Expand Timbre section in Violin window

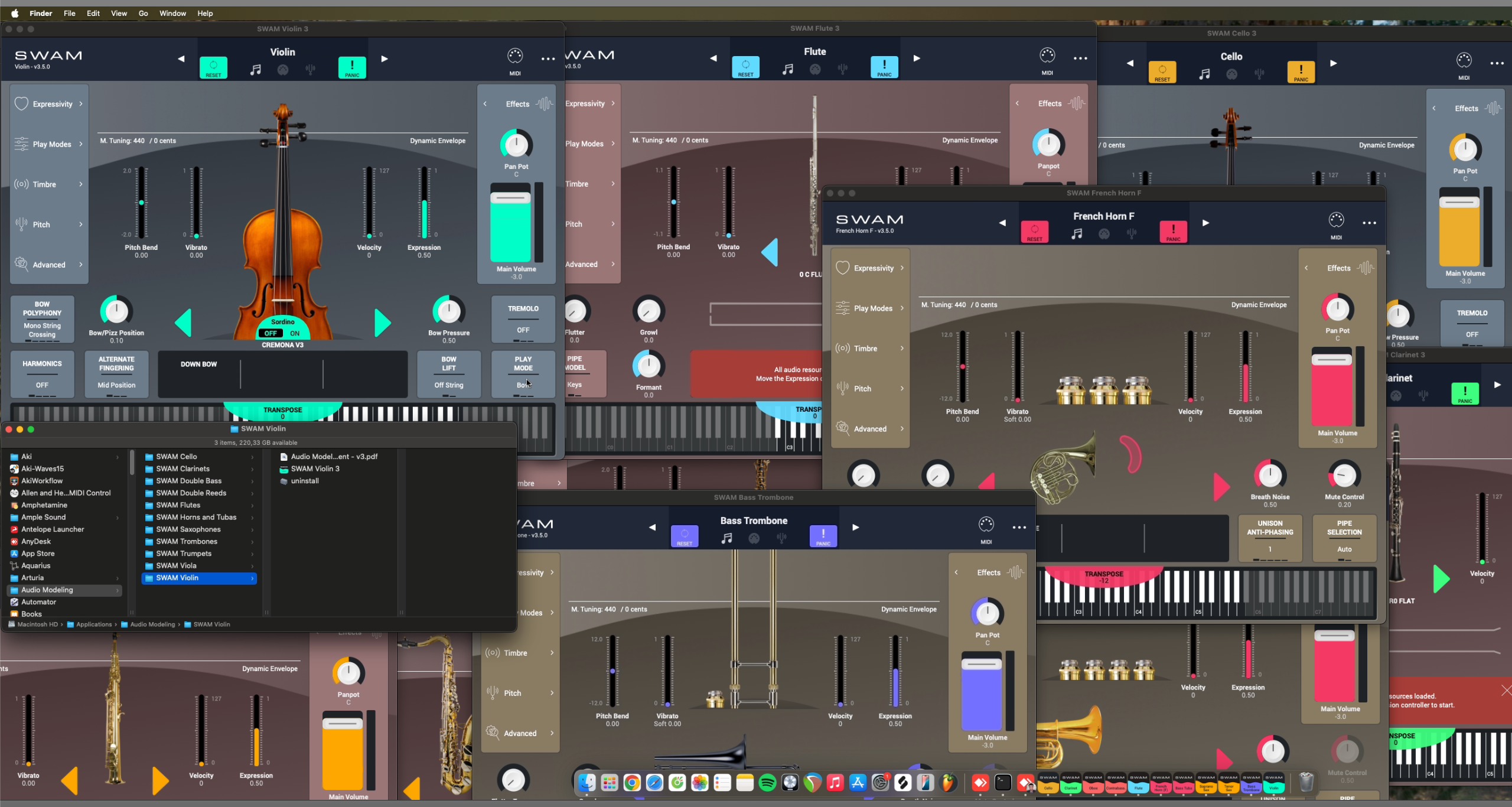(x=49, y=184)
